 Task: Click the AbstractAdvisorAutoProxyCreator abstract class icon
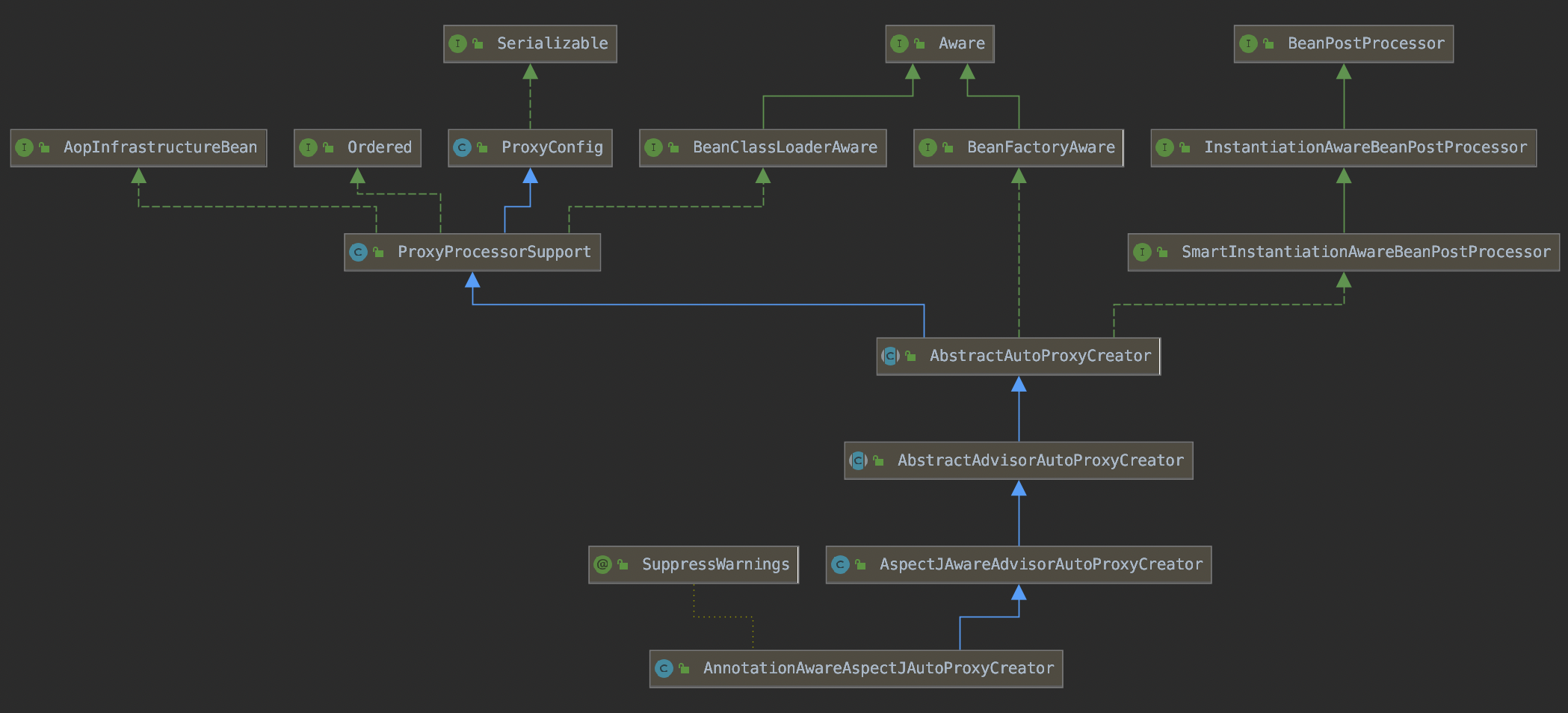tap(858, 461)
